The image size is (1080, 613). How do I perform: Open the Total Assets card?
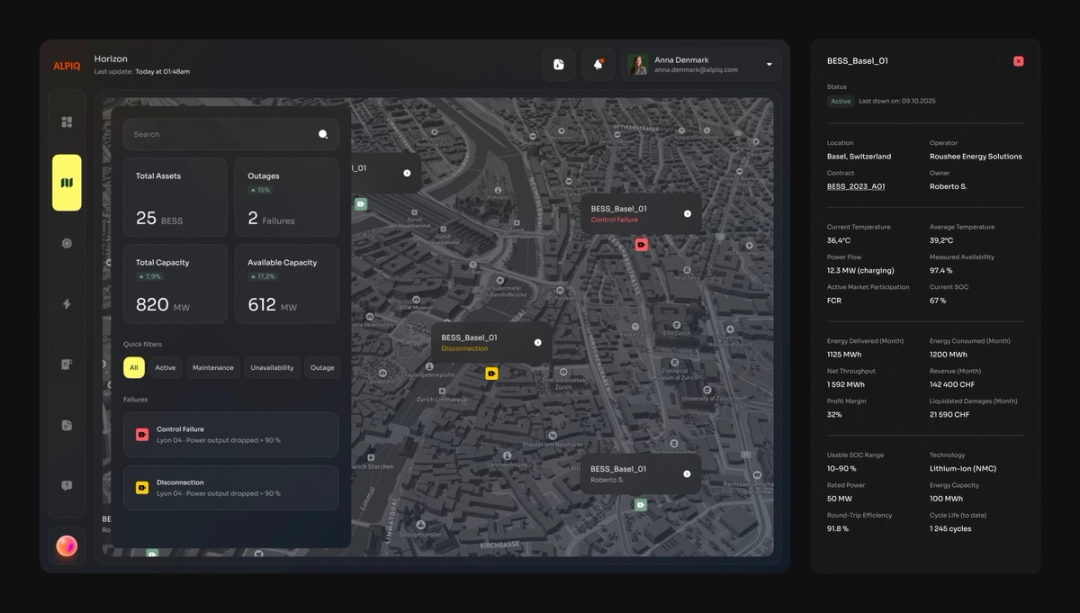175,198
